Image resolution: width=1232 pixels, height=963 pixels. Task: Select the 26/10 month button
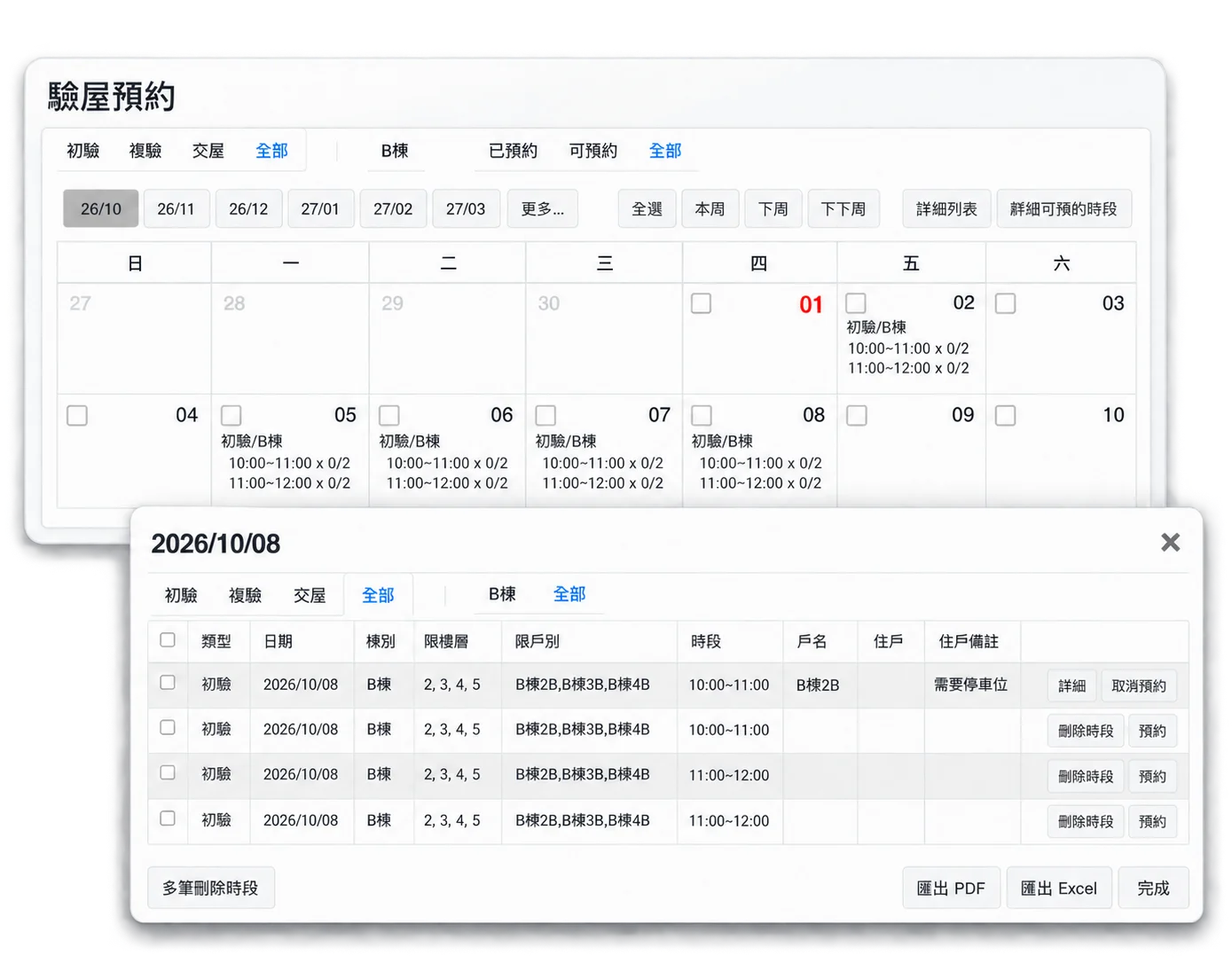click(101, 208)
